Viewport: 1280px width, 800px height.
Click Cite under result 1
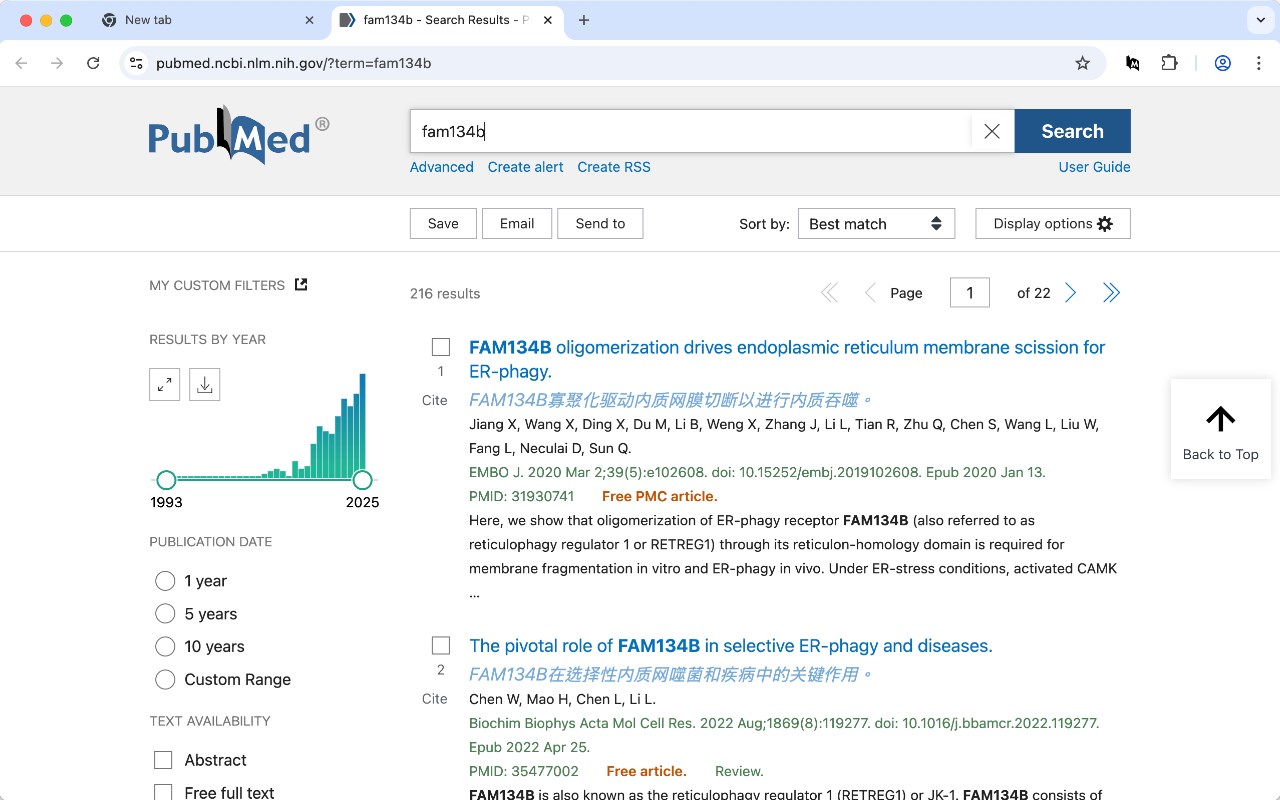click(435, 400)
